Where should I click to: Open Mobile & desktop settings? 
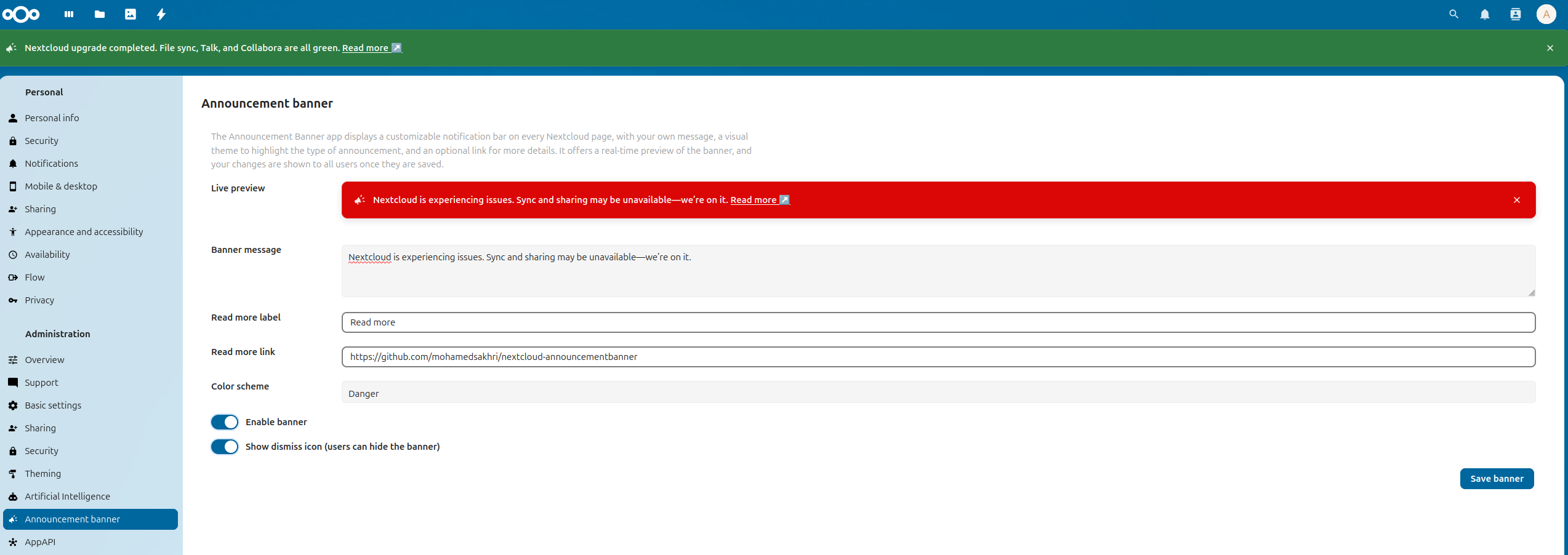click(x=90, y=186)
